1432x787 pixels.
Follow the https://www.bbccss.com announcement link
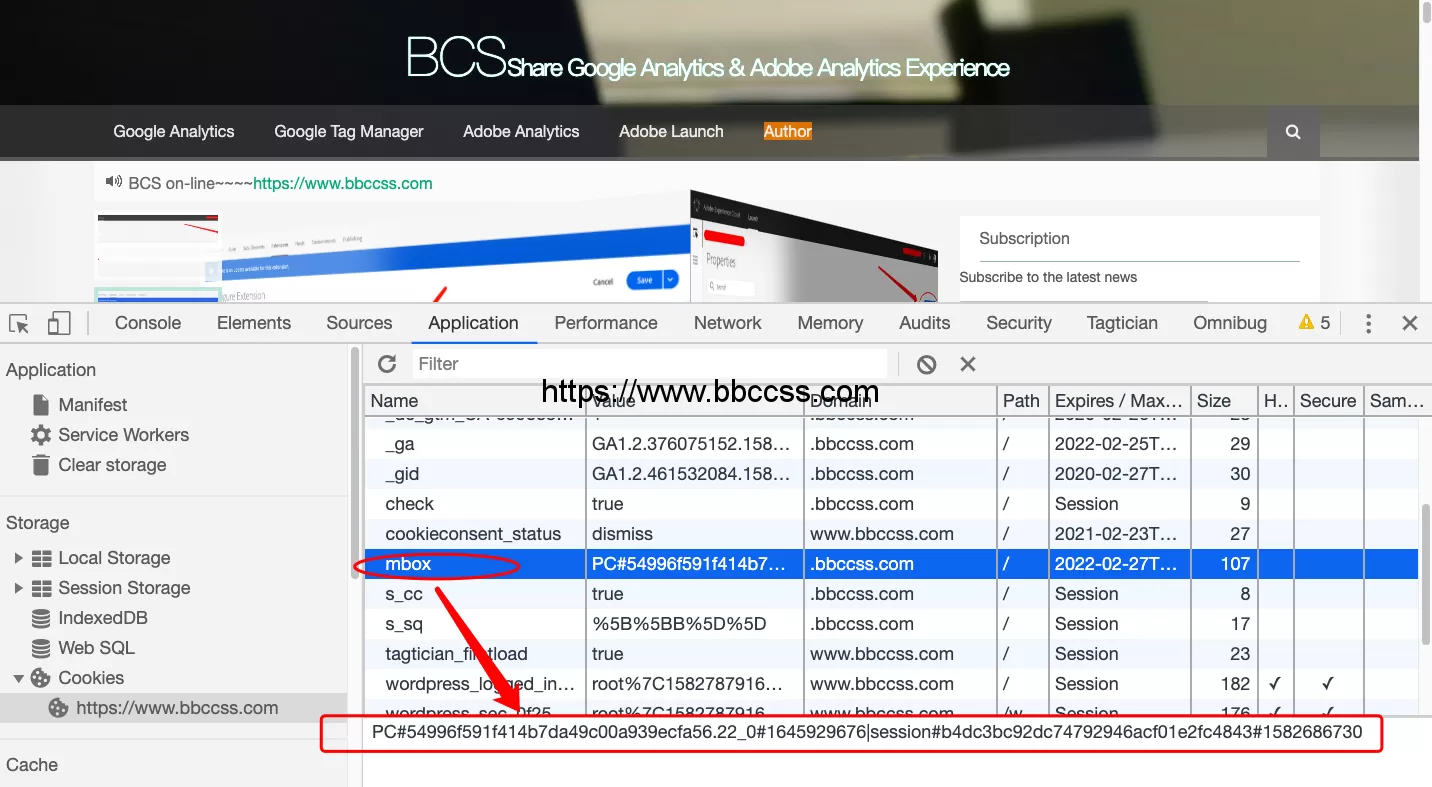coord(343,183)
